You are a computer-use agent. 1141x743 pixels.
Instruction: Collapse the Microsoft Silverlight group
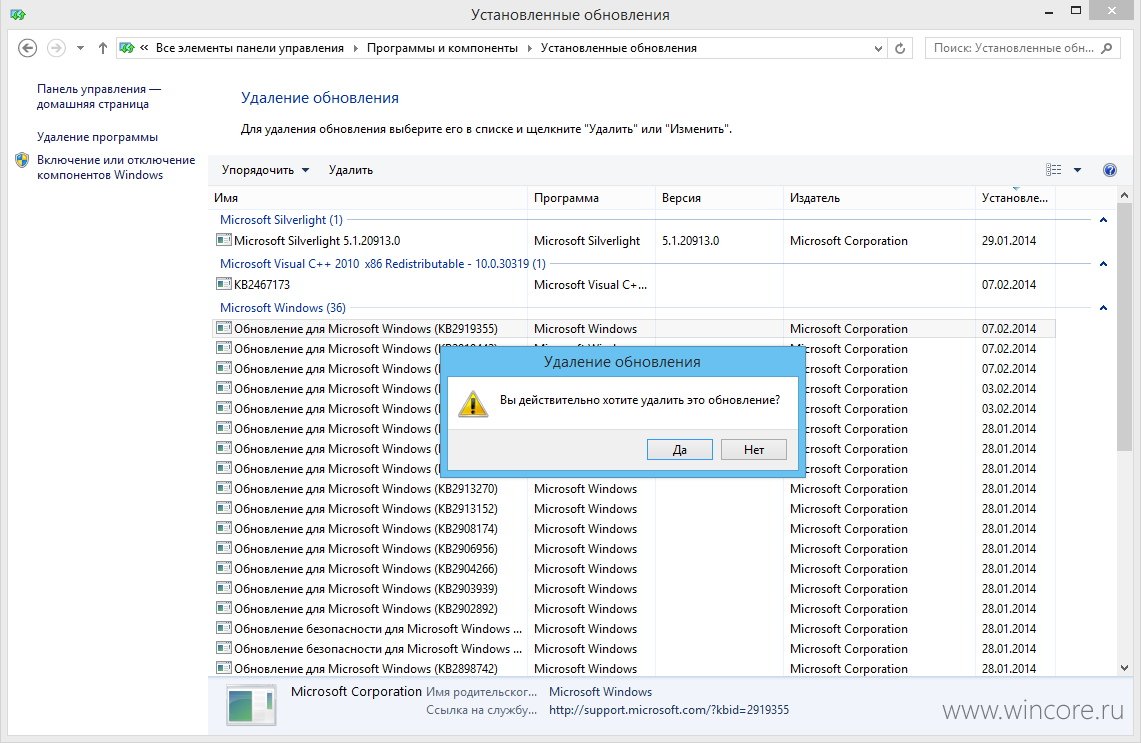click(1103, 220)
